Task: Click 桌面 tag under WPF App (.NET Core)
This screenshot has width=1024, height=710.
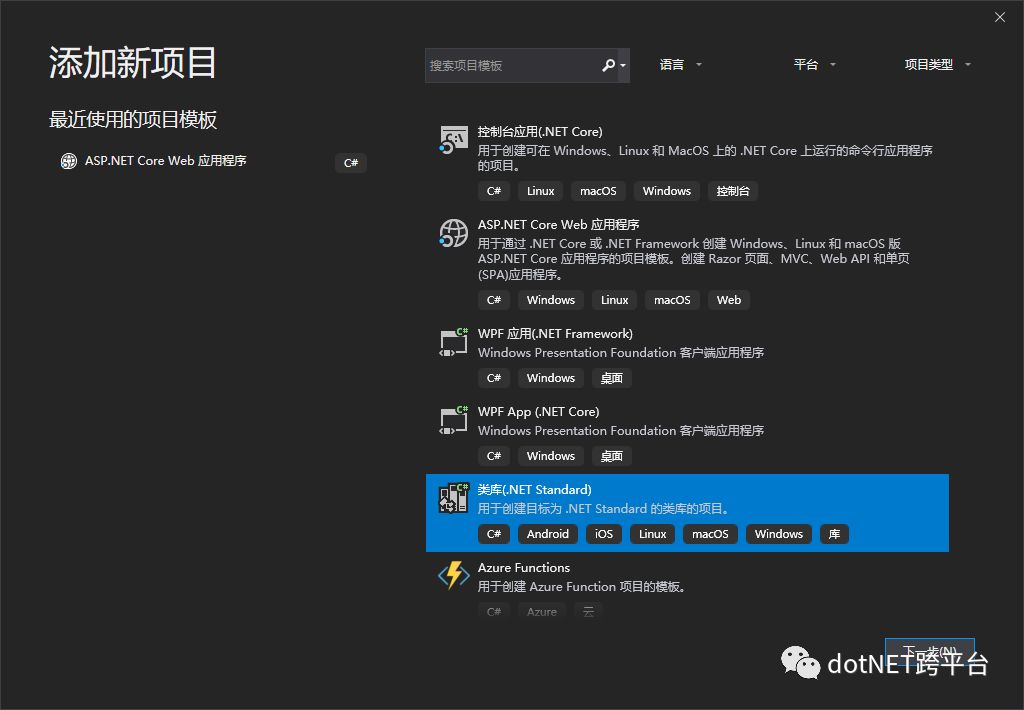Action: [612, 456]
